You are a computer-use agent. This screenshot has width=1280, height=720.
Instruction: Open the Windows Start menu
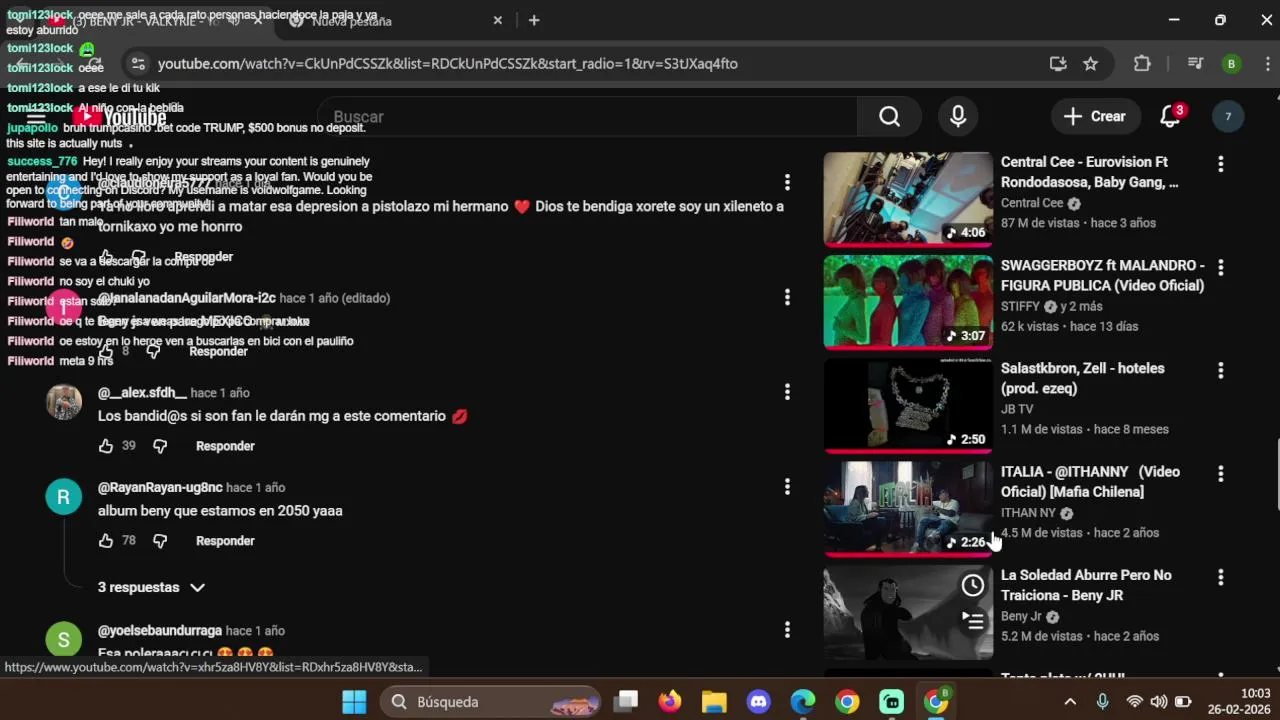(x=354, y=702)
